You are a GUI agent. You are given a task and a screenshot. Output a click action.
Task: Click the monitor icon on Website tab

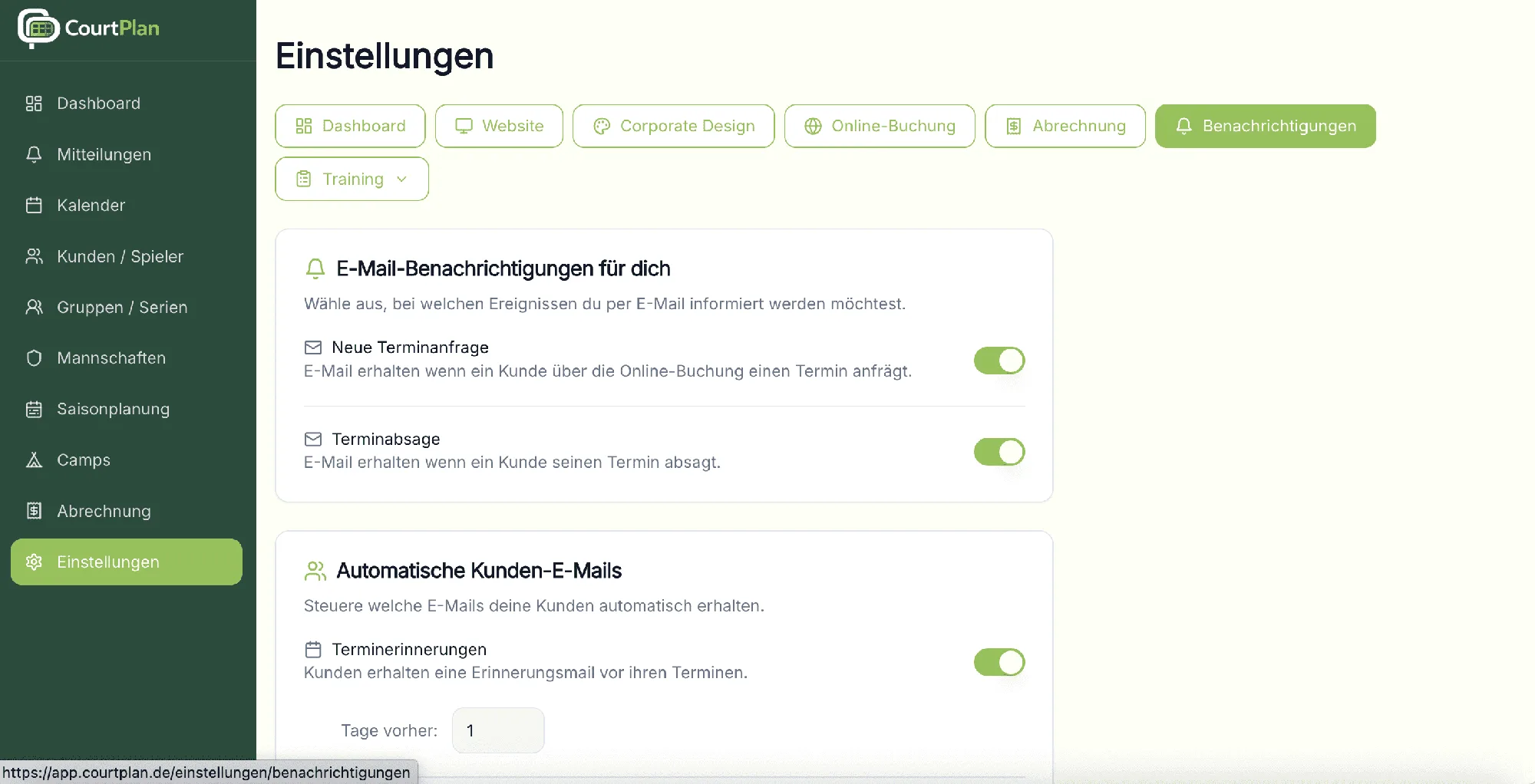coord(464,126)
